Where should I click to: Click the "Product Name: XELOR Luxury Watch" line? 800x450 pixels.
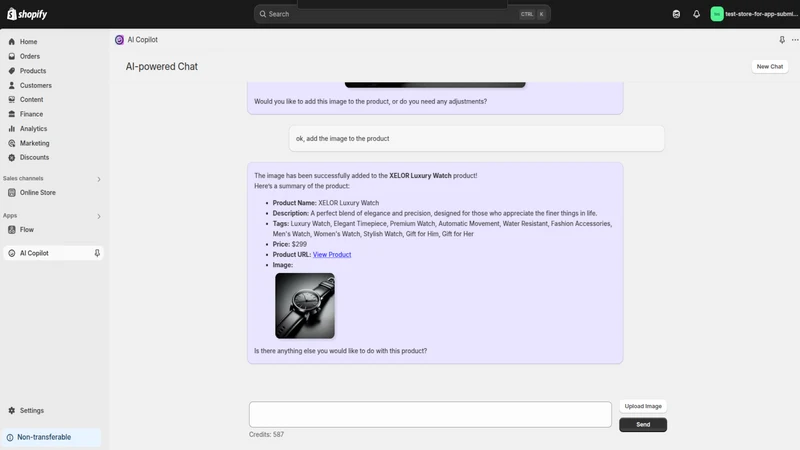[x=326, y=203]
